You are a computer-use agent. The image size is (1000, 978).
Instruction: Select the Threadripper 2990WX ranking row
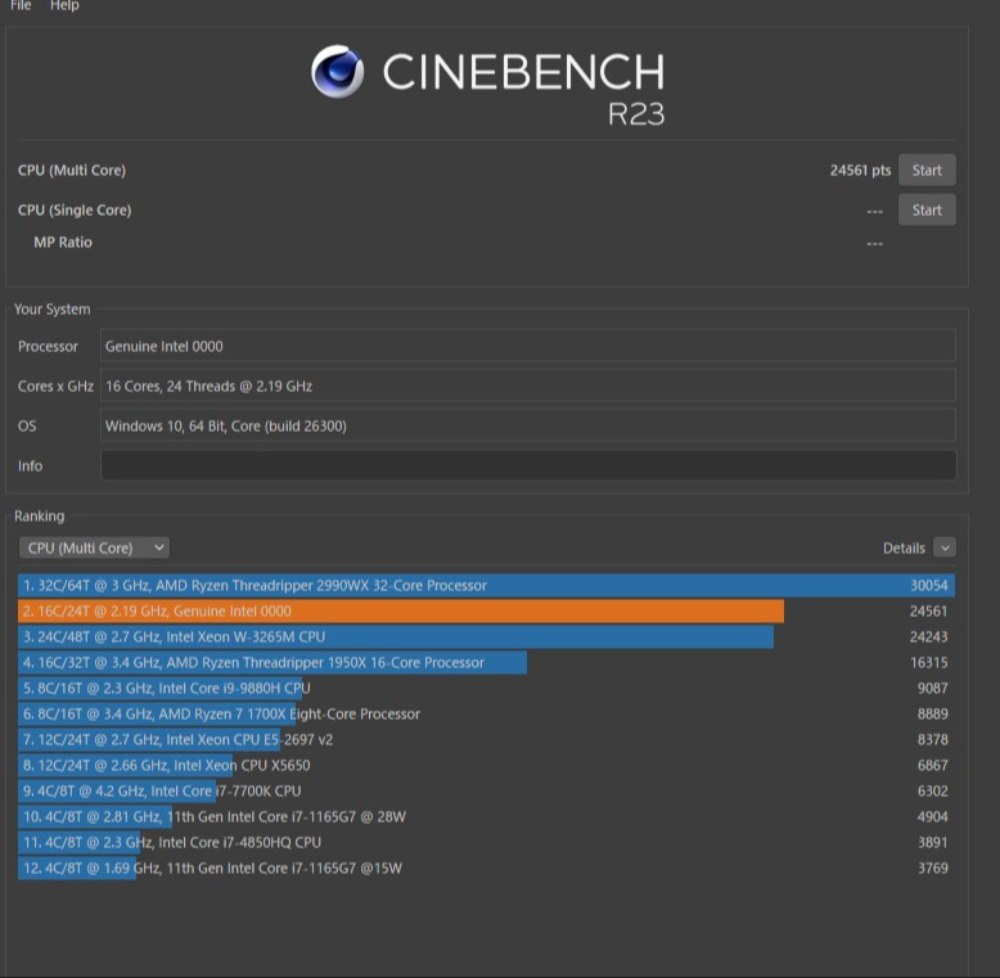(x=486, y=585)
